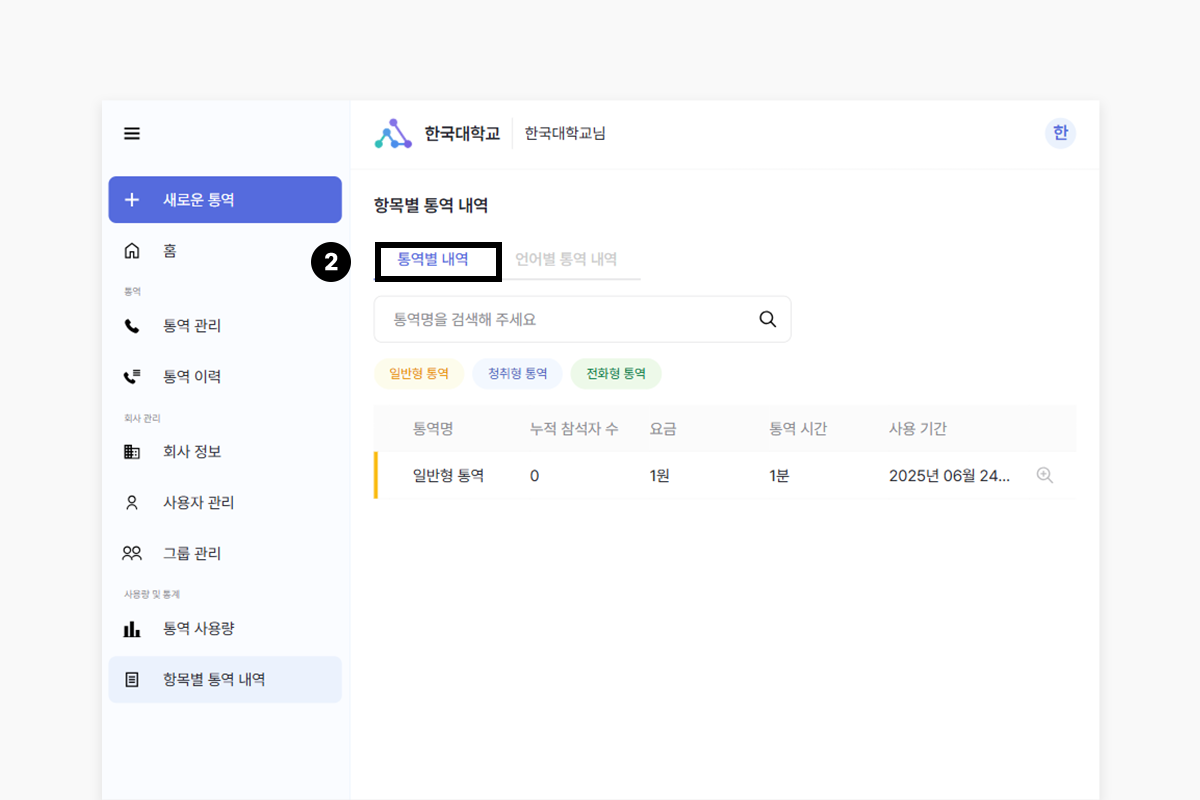Select 항목별 통역 내역 in sidebar

[225, 680]
